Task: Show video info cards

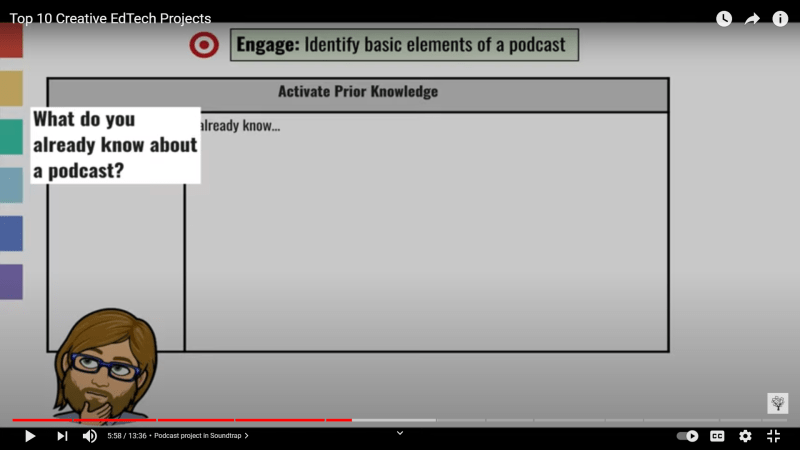Action: [780, 19]
